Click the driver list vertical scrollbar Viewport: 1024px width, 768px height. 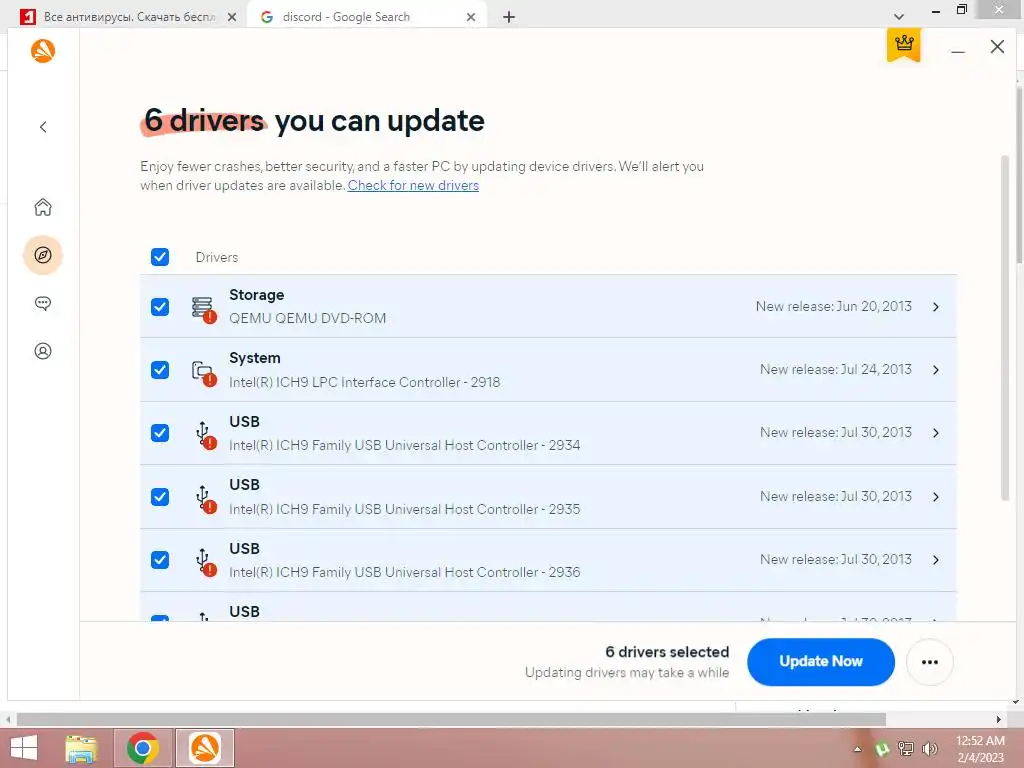(x=1006, y=328)
